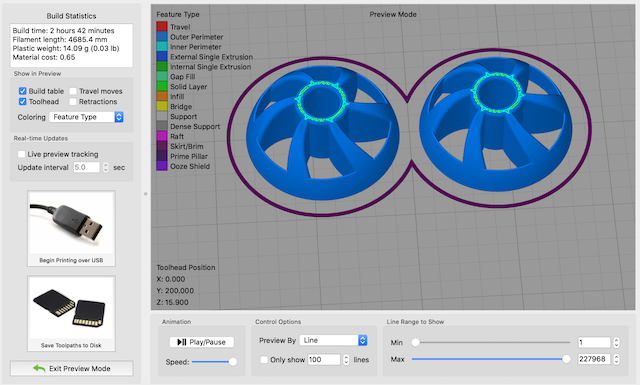Click Begin Printing over USB label
Screen dimensions: 640x385
71,260
